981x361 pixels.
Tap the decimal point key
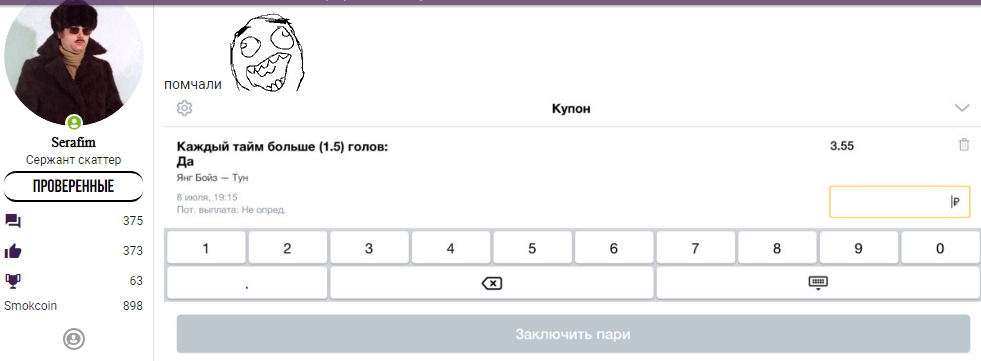[247, 283]
